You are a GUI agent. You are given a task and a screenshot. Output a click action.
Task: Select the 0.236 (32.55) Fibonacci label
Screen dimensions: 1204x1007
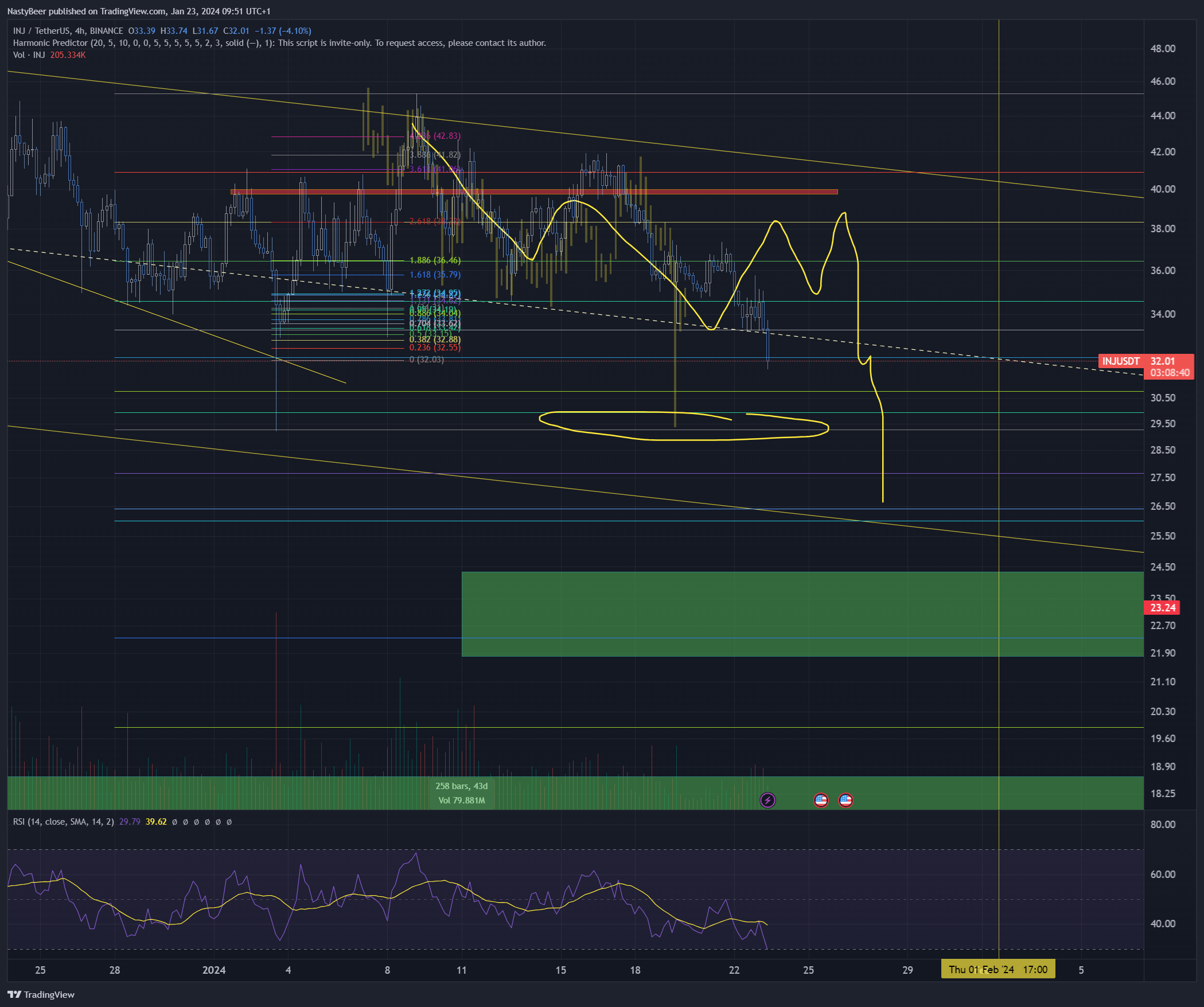coord(435,348)
